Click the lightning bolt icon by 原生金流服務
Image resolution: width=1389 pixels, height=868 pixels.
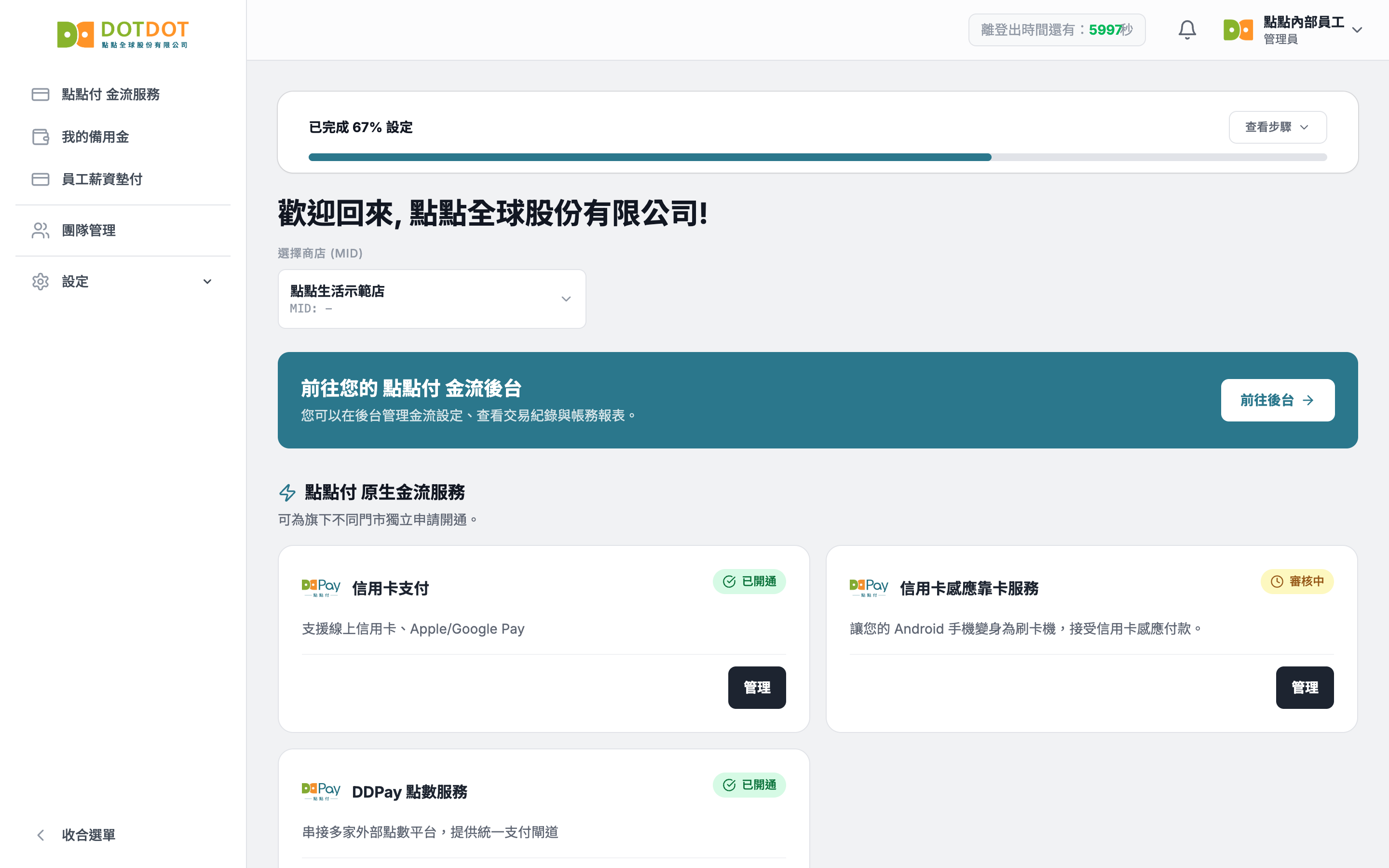287,492
